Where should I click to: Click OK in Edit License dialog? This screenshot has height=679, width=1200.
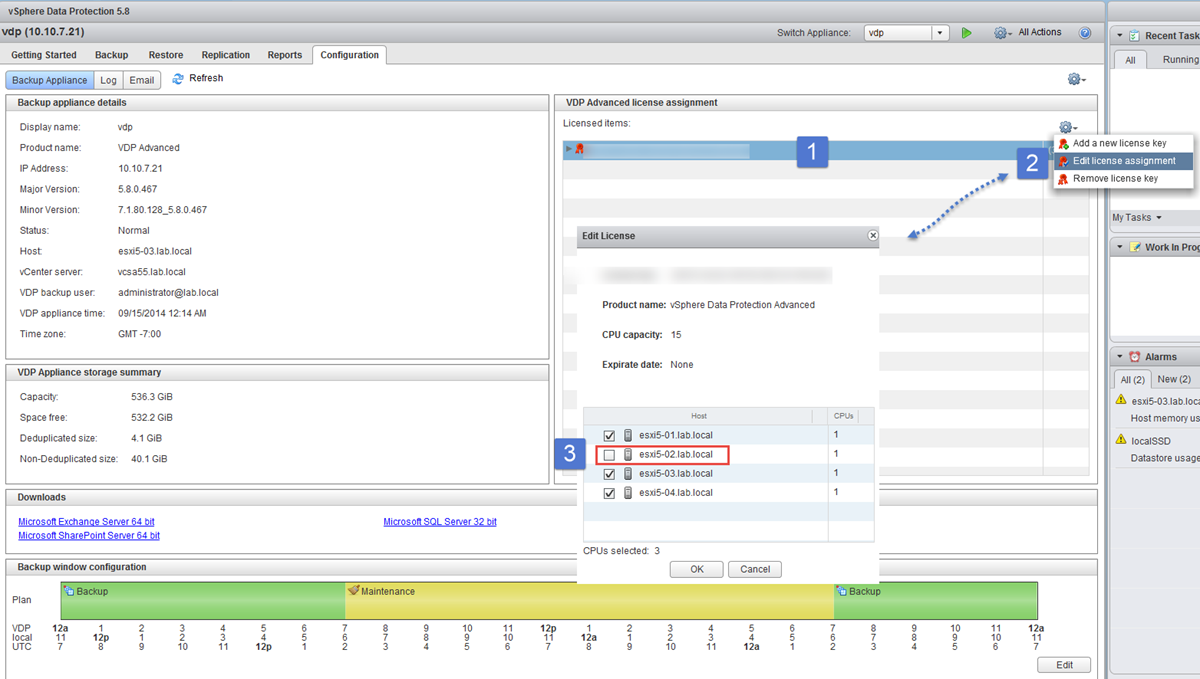click(x=697, y=569)
